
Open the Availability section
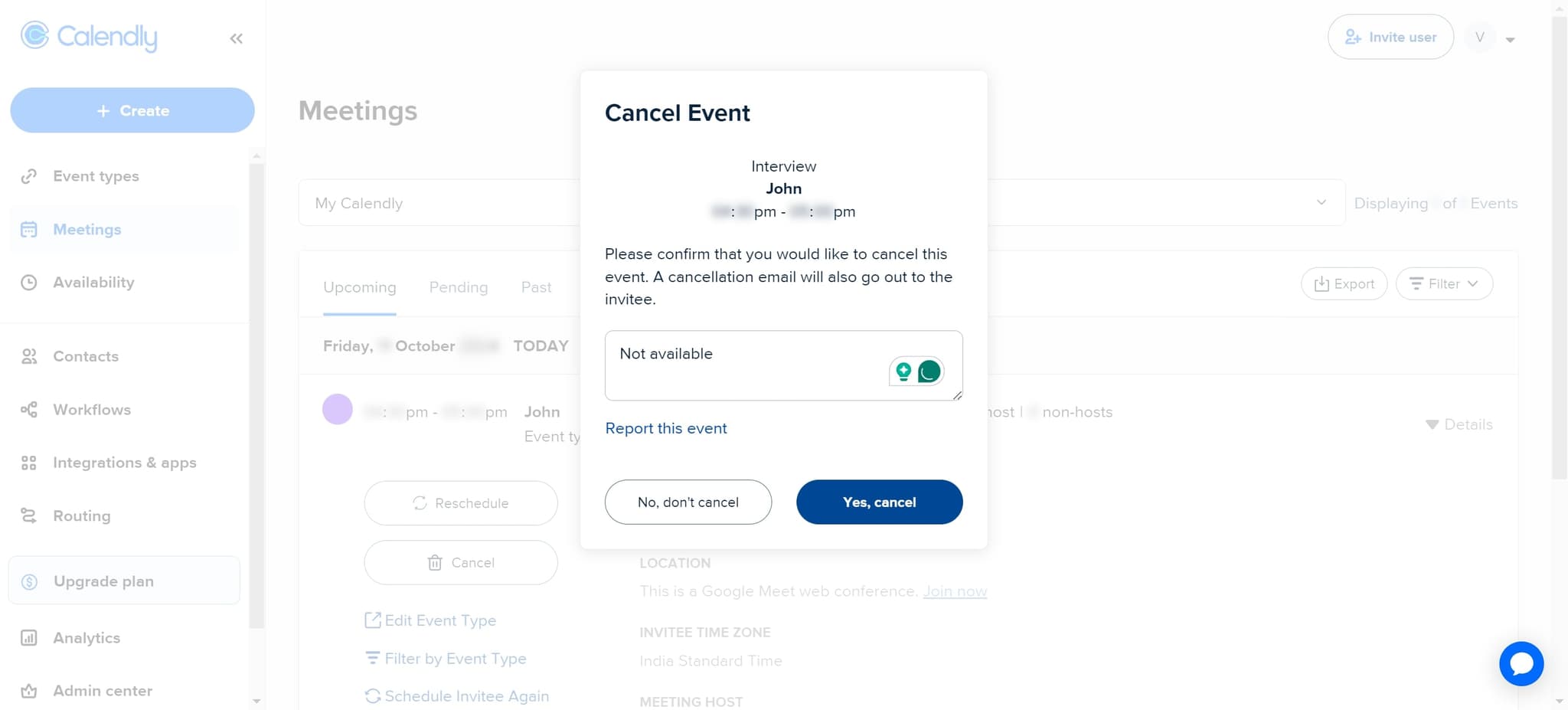pyautogui.click(x=93, y=282)
